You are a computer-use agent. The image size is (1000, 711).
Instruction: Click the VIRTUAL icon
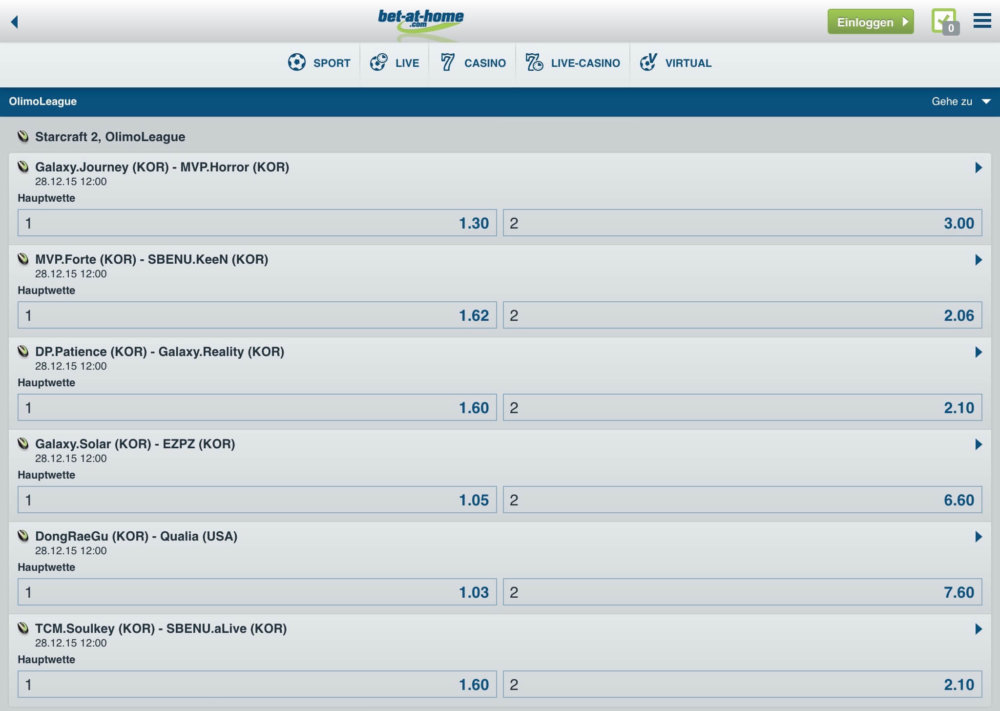tap(648, 62)
